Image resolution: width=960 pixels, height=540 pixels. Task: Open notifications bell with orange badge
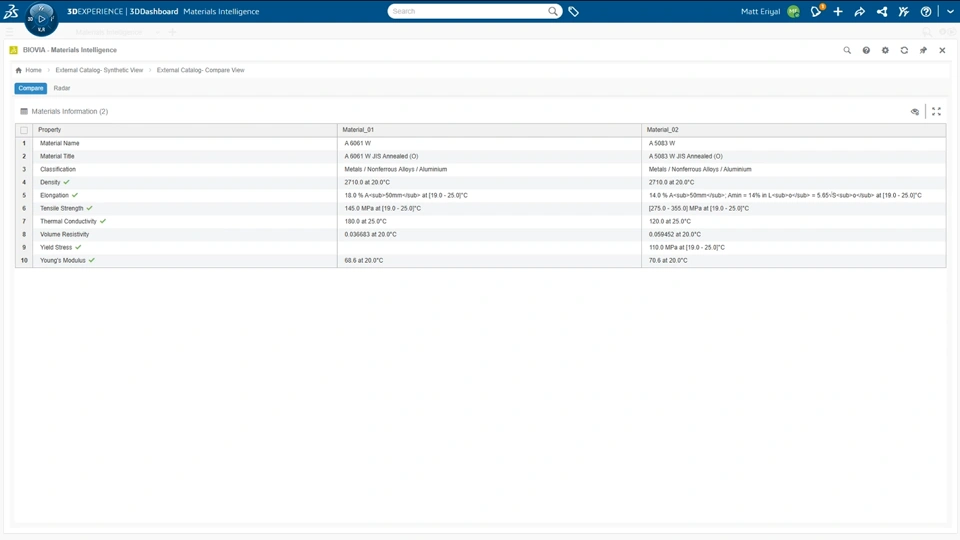coord(816,11)
